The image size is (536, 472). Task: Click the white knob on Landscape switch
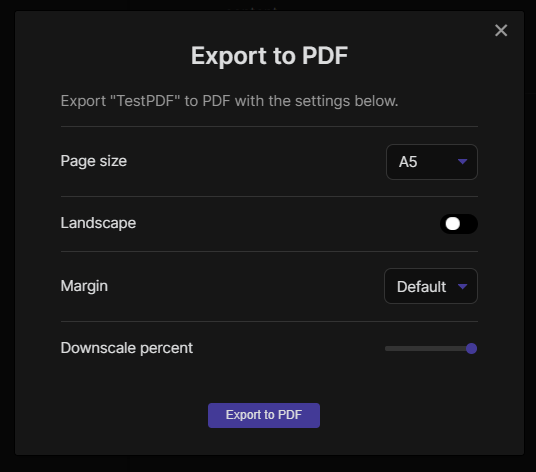pyautogui.click(x=453, y=224)
